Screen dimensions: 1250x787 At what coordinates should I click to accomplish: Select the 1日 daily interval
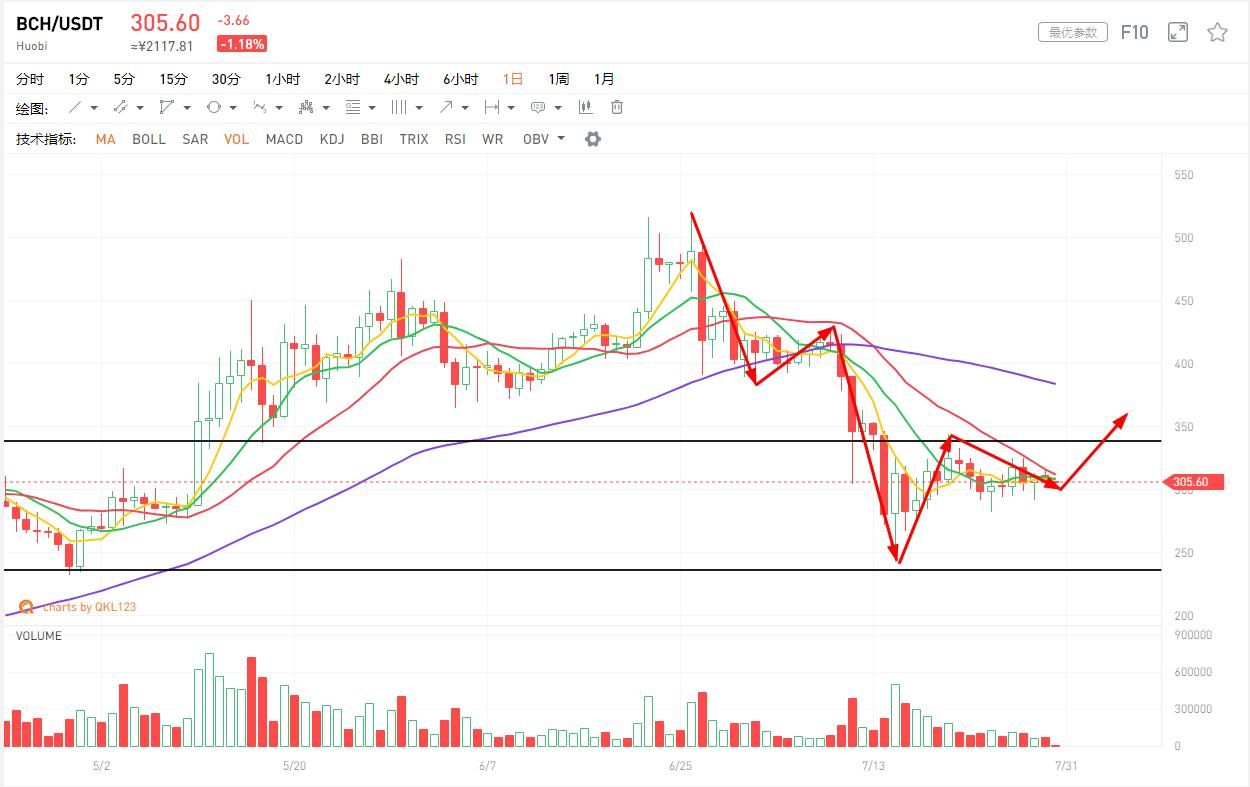click(513, 79)
